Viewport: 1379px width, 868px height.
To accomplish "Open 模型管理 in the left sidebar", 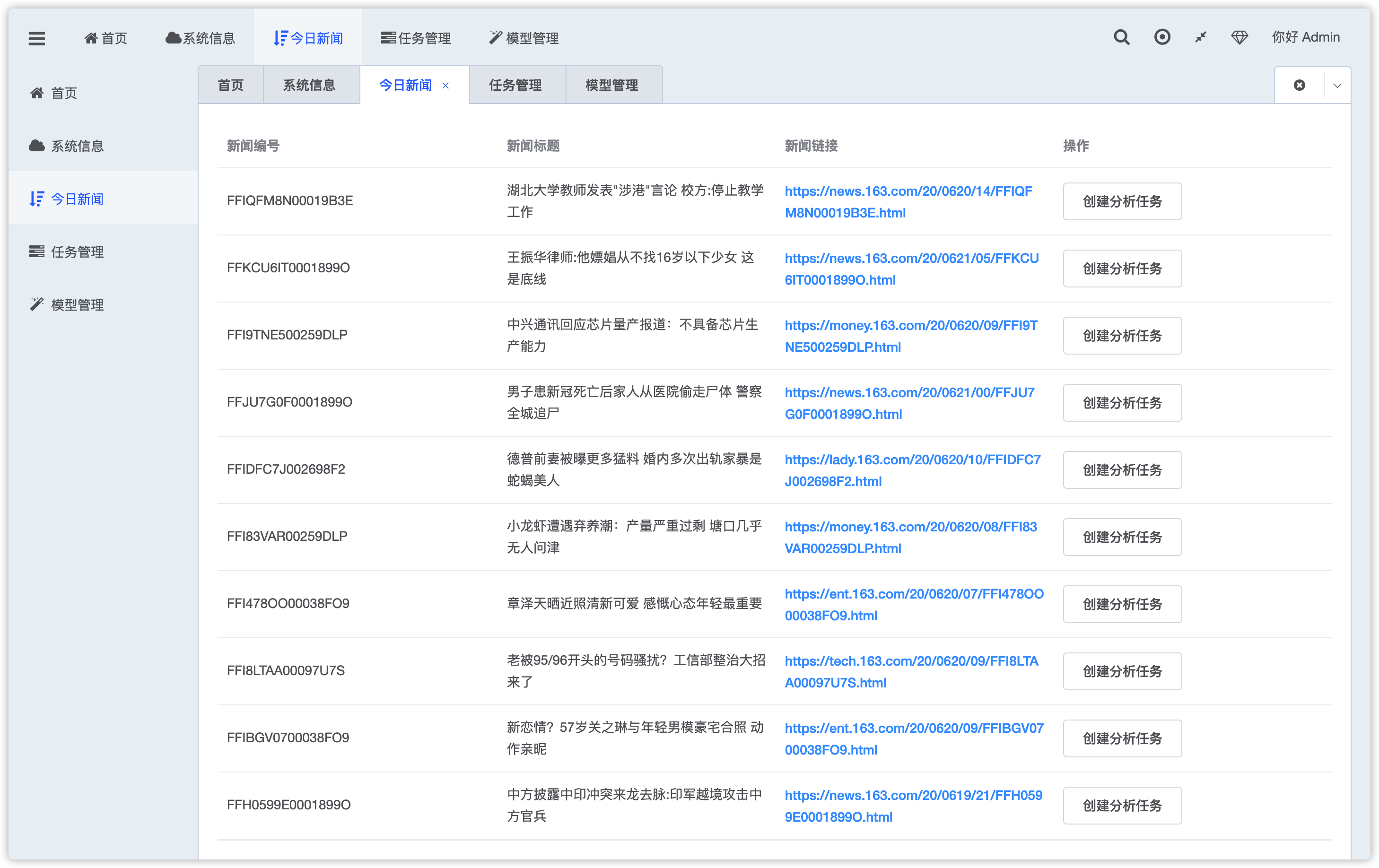I will [77, 304].
